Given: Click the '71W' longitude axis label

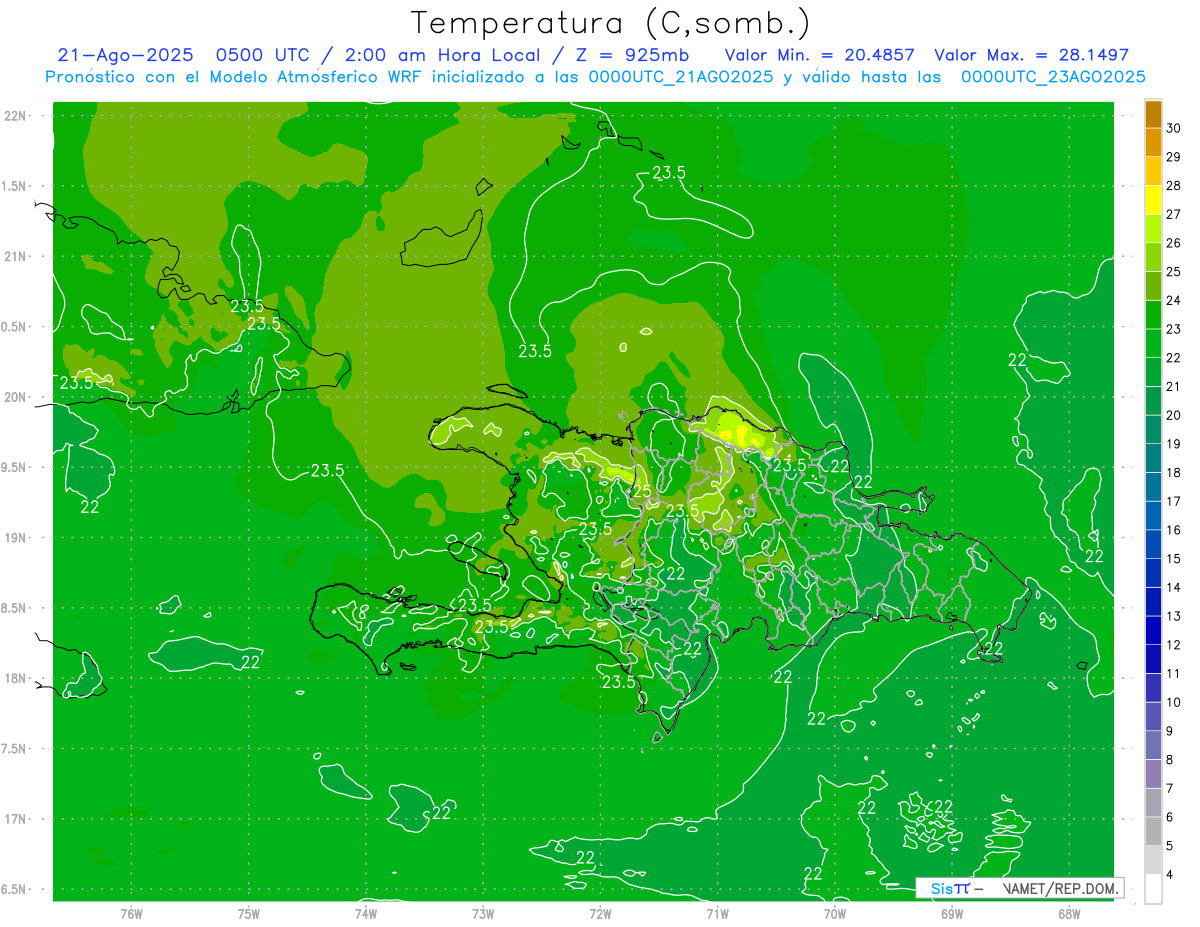Looking at the screenshot, I should click(x=717, y=913).
